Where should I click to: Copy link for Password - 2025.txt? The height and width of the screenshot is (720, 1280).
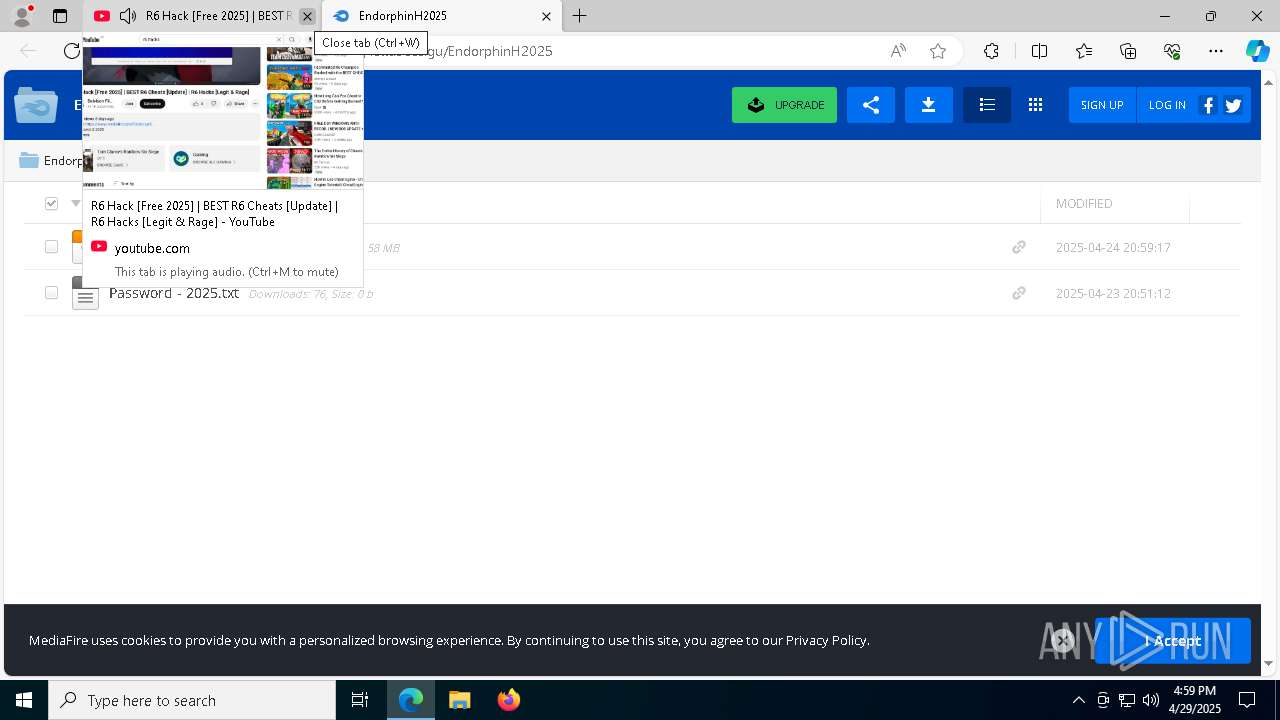[1019, 293]
